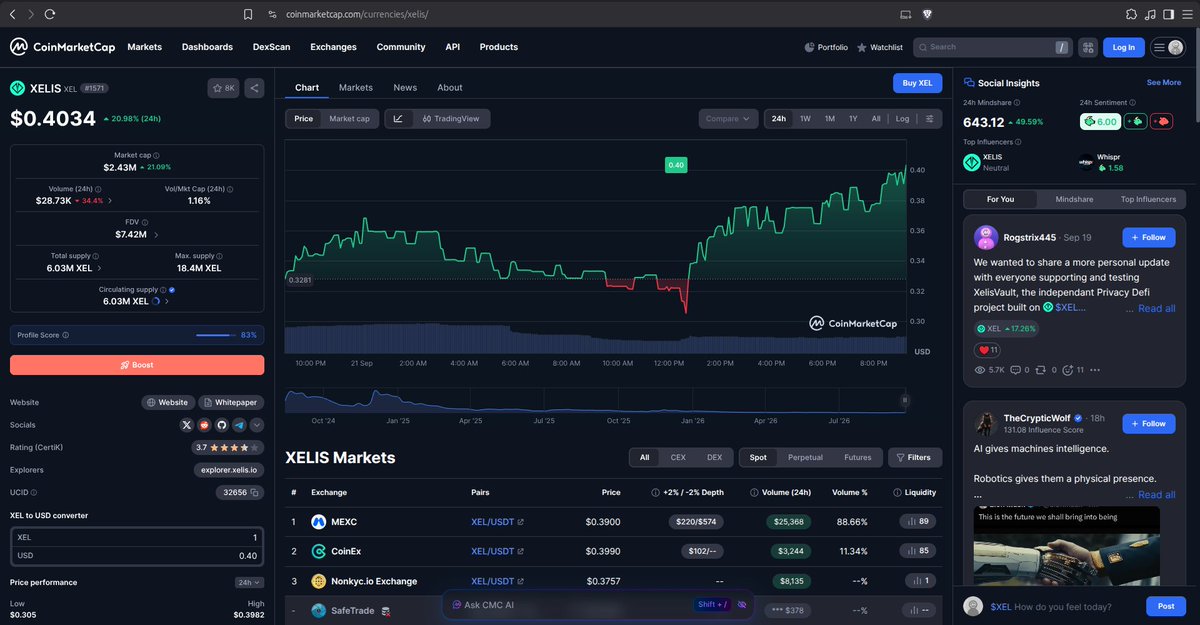The width and height of the screenshot is (1200, 625).
Task: Select 1M chart time range
Action: tap(830, 119)
